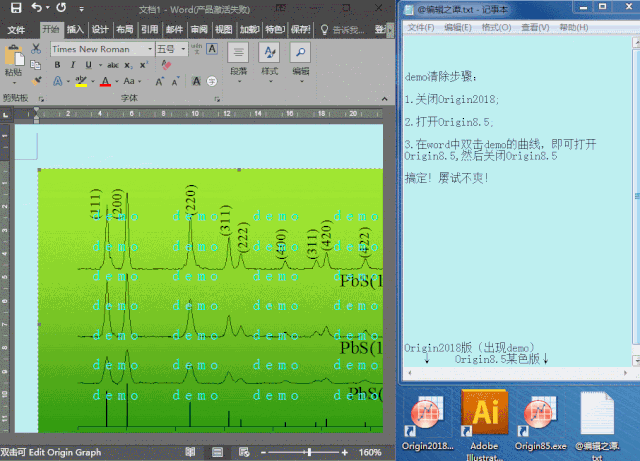The width and height of the screenshot is (640, 461).
Task: Open the highlight color dropdown arrow
Action: 93,81
